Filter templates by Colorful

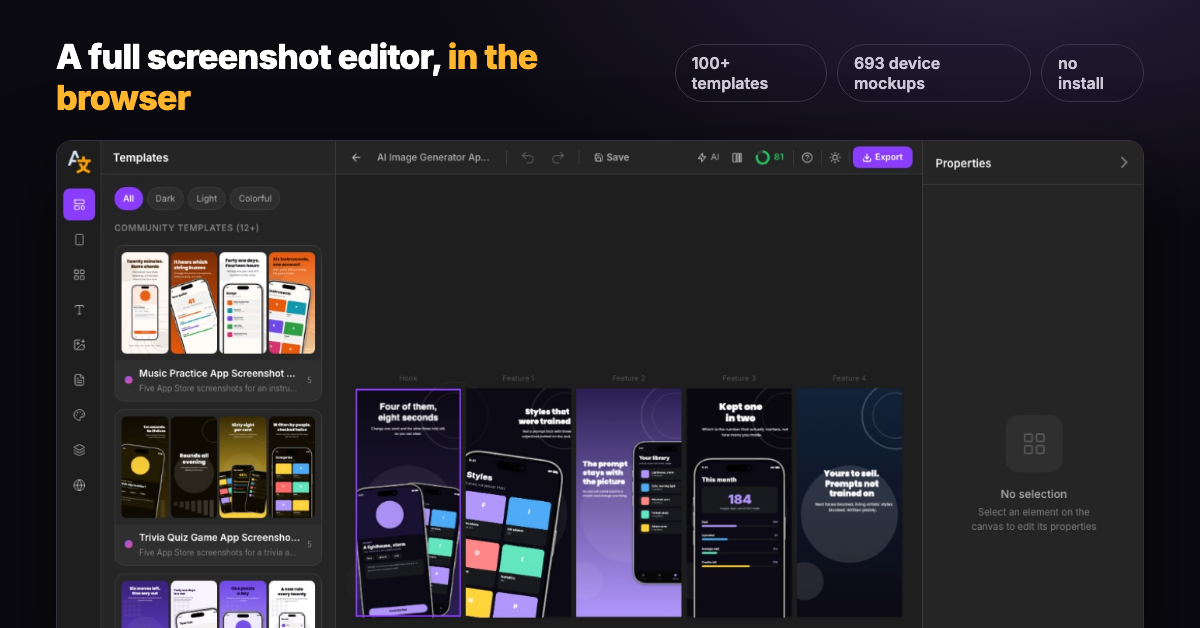tap(255, 198)
